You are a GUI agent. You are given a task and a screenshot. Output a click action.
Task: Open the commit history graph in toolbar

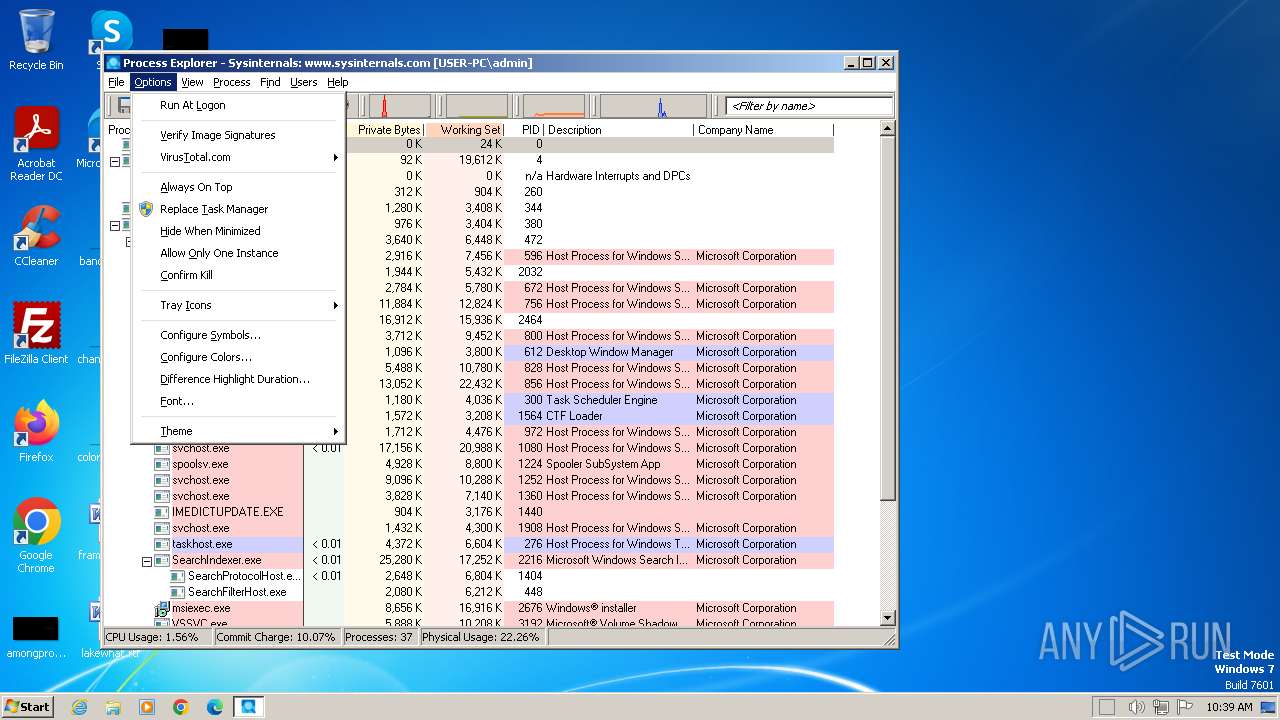[477, 106]
